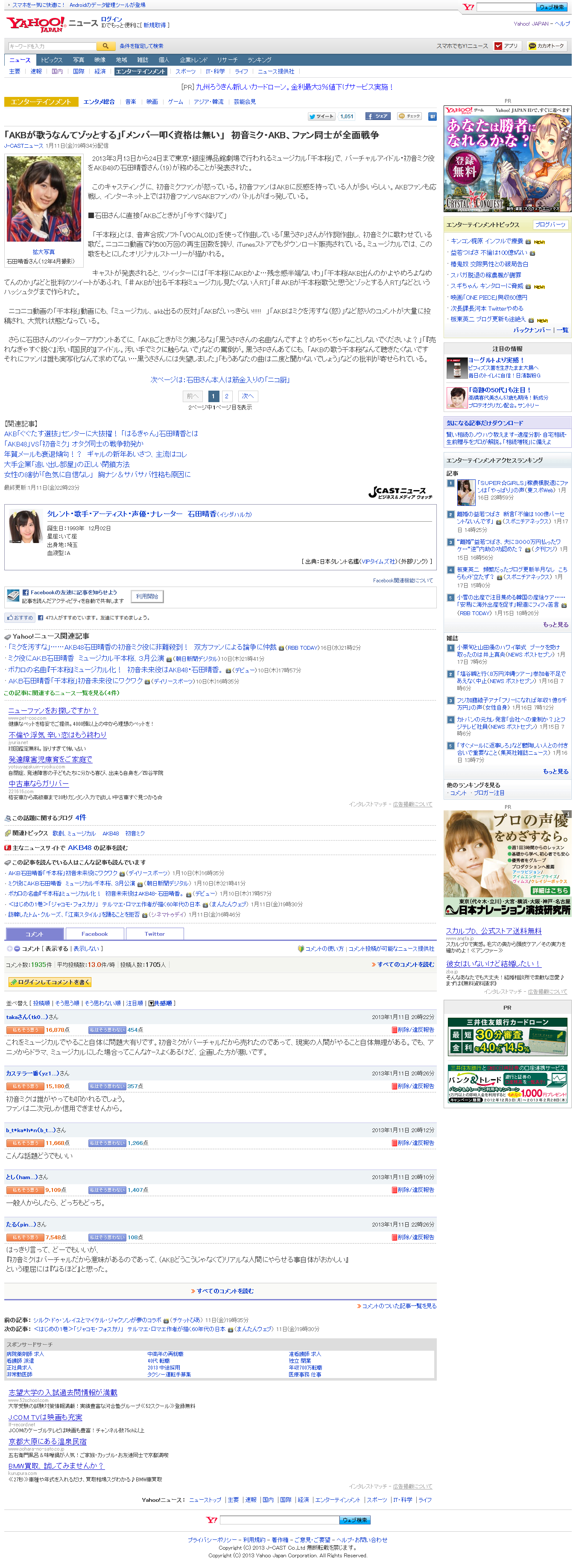The width and height of the screenshot is (576, 1568).
Task: Open the 新規取得 ID registration link
Action: [x=155, y=26]
